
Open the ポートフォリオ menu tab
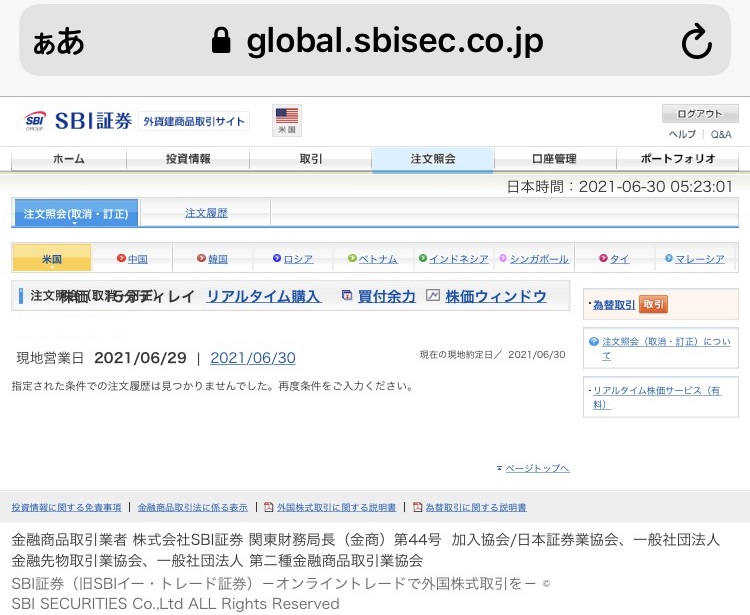tap(678, 159)
